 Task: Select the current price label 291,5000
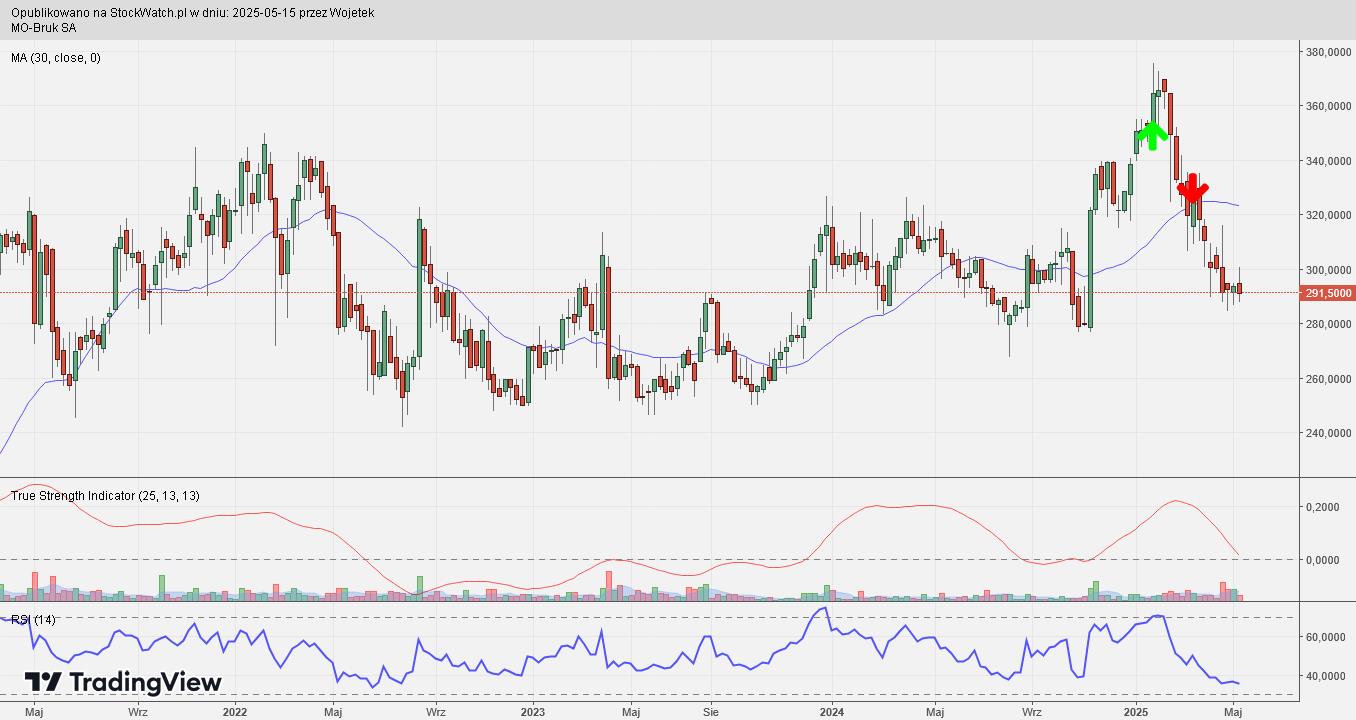pyautogui.click(x=1327, y=293)
